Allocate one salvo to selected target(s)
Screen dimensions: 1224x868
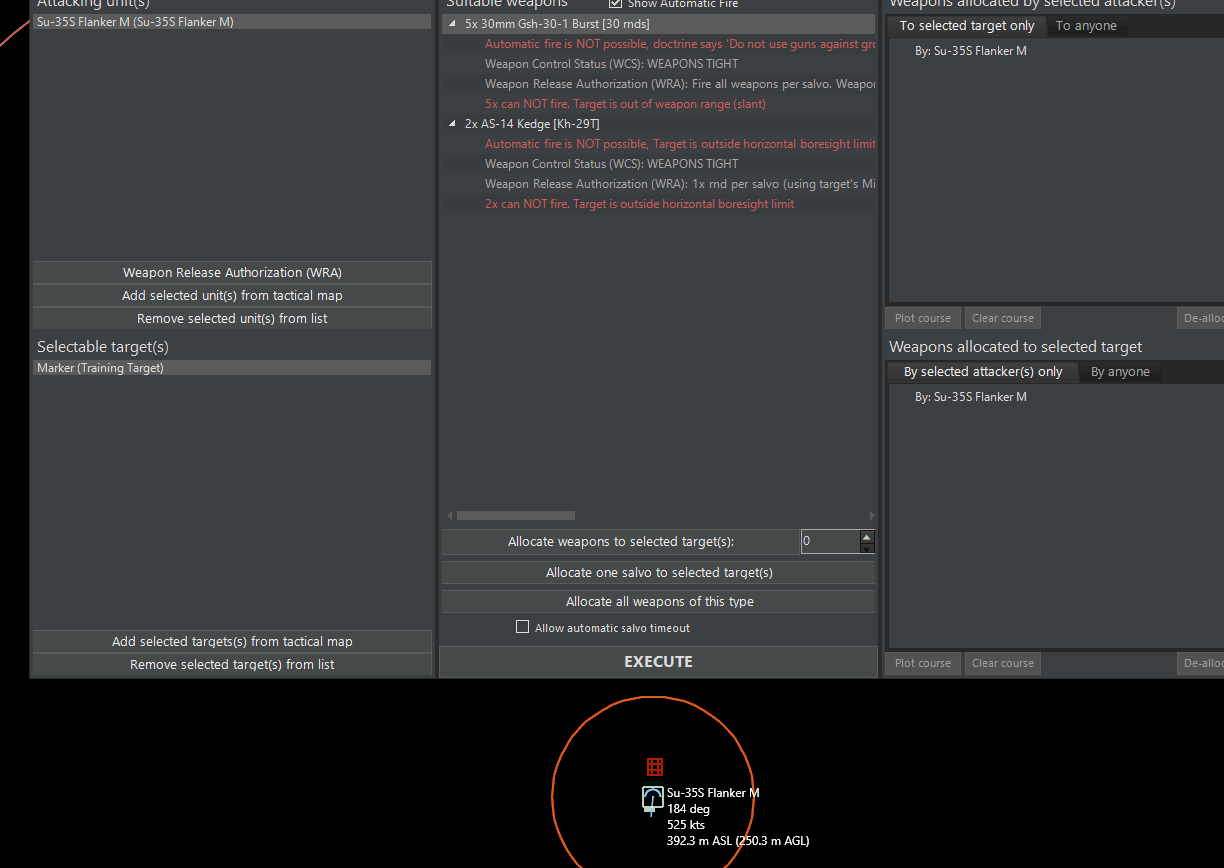tap(658, 572)
